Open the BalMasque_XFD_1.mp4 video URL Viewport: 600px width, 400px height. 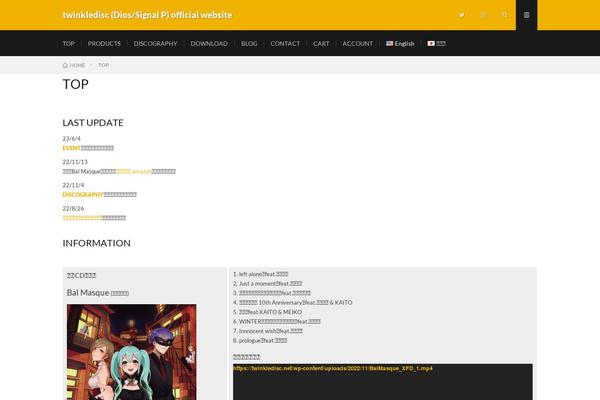click(x=333, y=368)
